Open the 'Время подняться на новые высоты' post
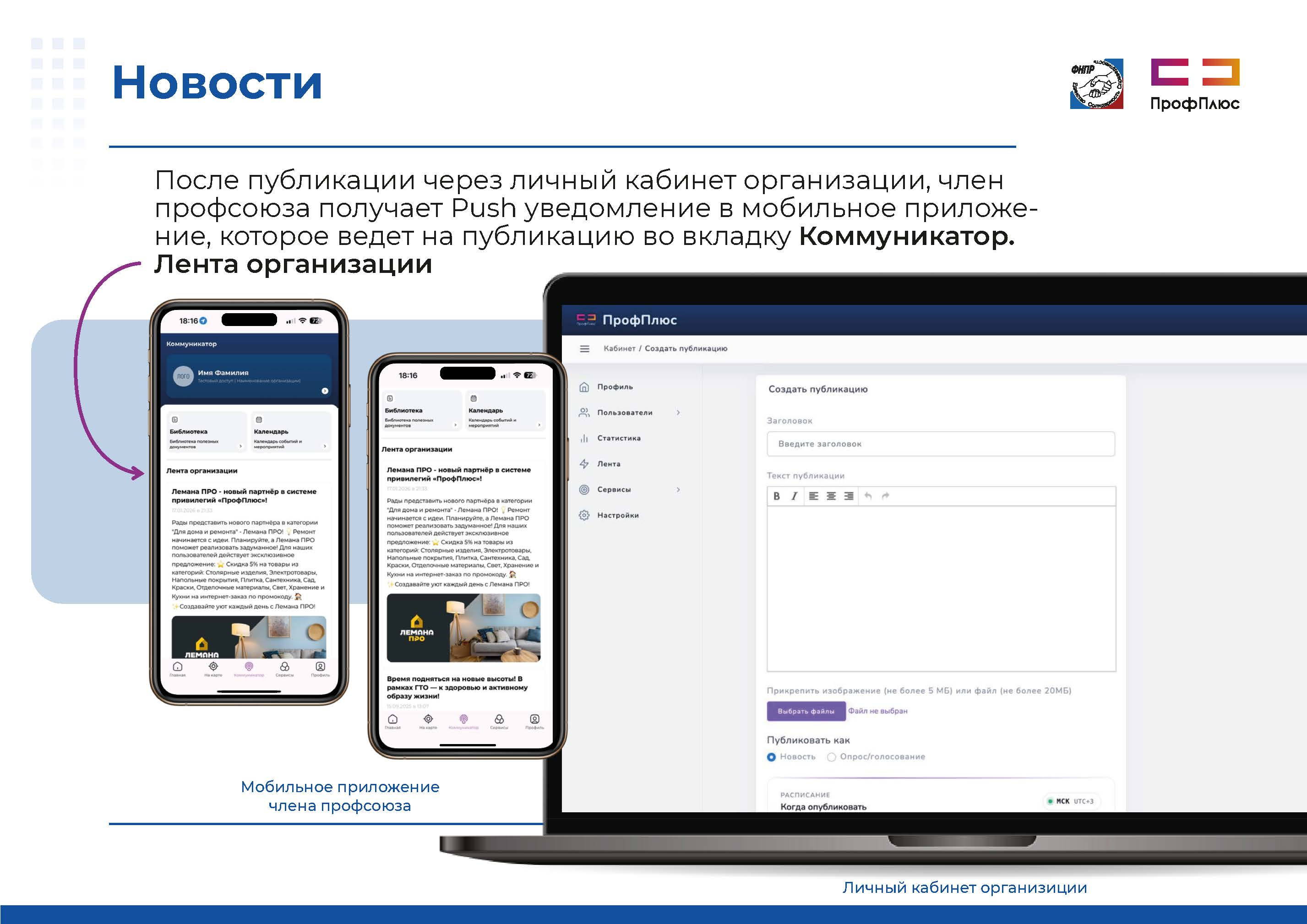This screenshot has width=1307, height=924. (x=457, y=687)
